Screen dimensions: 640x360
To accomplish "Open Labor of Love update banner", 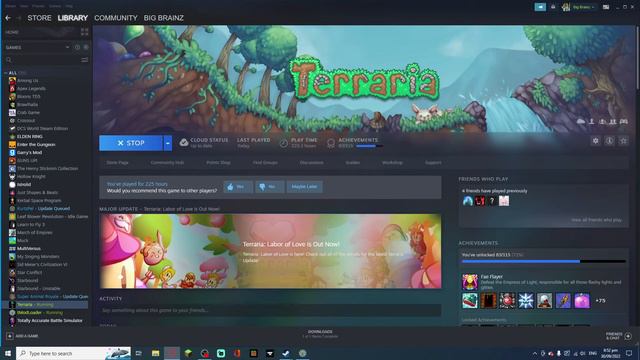I will point(270,251).
